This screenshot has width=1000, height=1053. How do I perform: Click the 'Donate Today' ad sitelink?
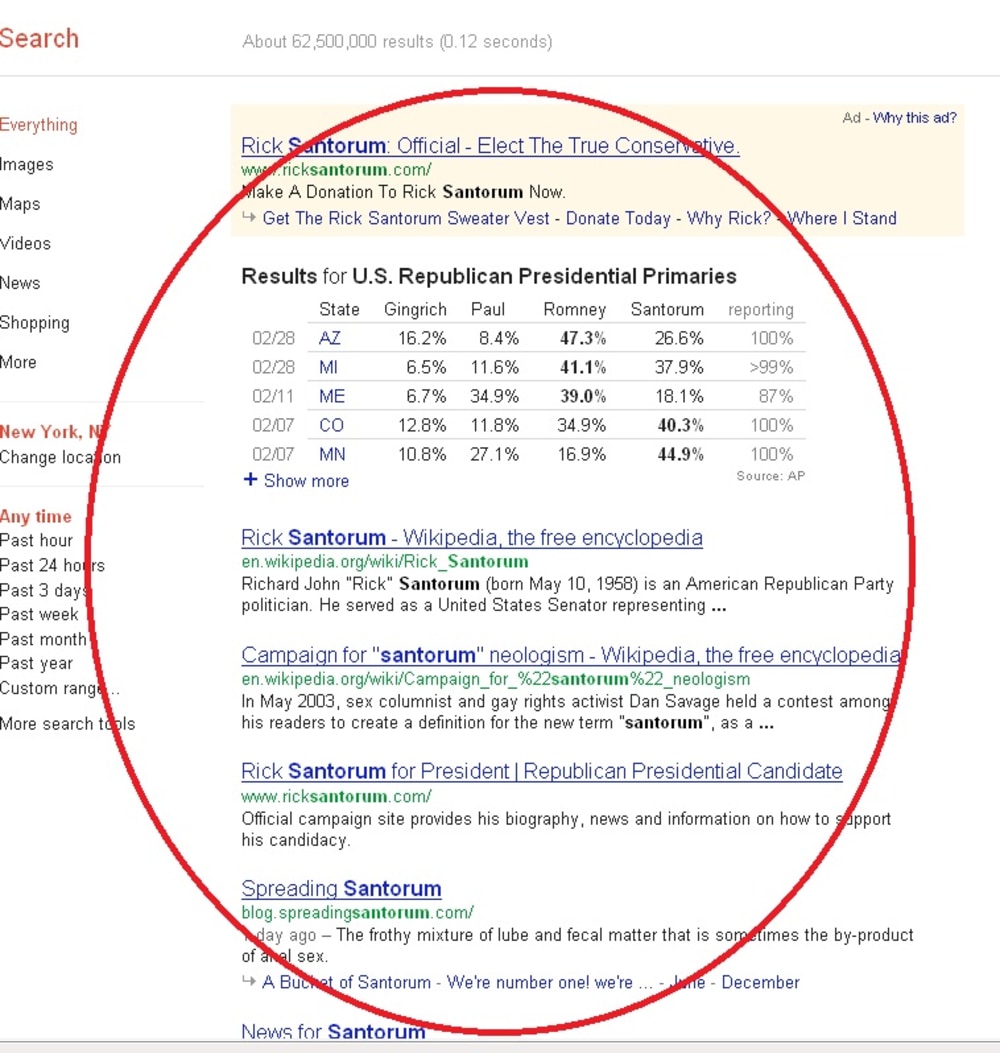[x=618, y=219]
